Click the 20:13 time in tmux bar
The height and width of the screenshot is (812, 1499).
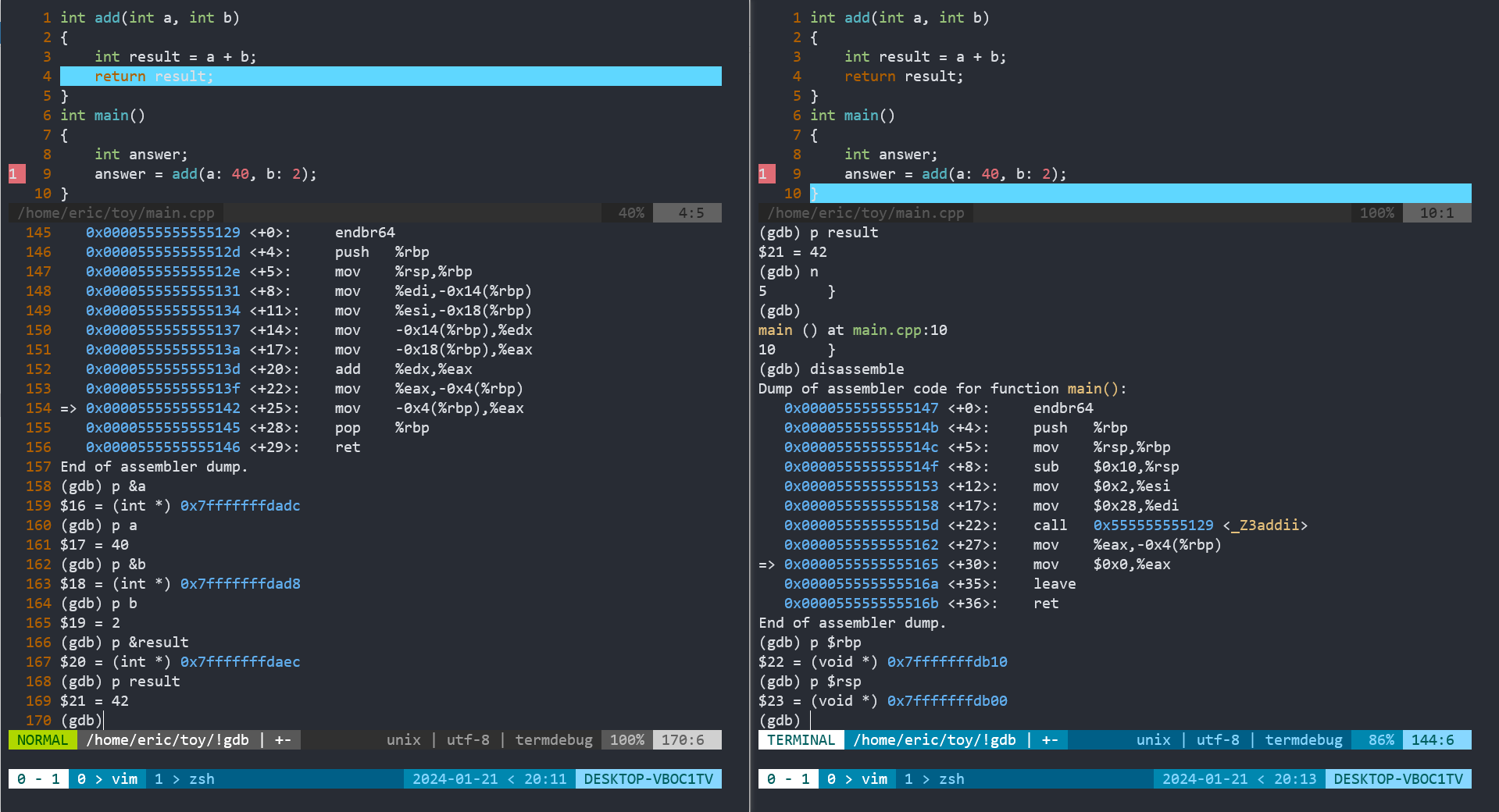[1295, 779]
